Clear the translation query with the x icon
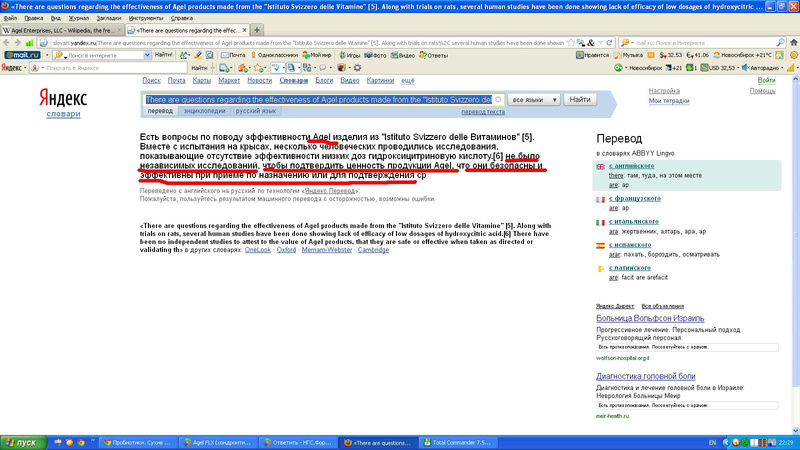This screenshot has width=800, height=450. (x=498, y=99)
